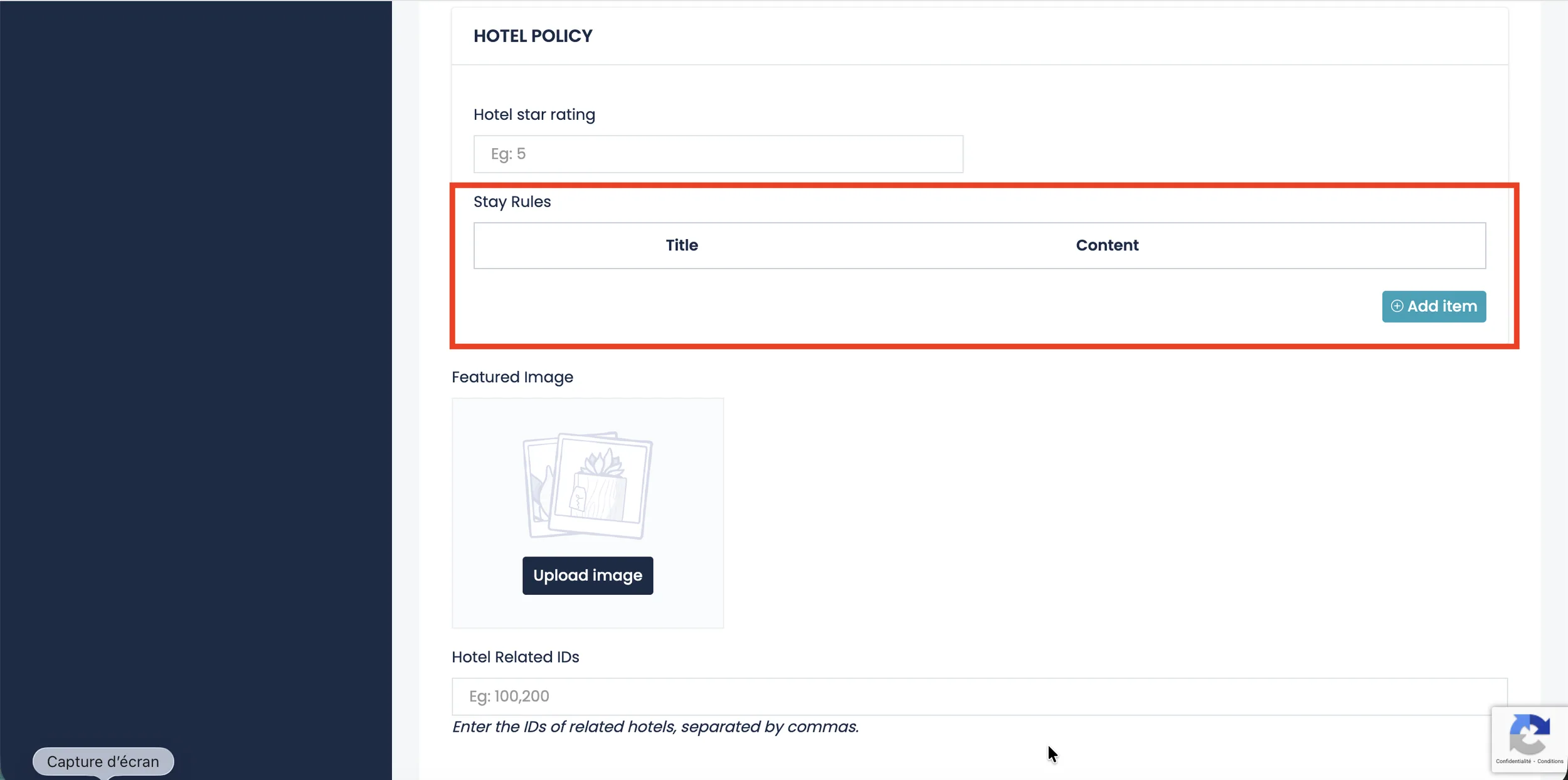1568x780 pixels.
Task: Click the Title column header
Action: point(682,245)
